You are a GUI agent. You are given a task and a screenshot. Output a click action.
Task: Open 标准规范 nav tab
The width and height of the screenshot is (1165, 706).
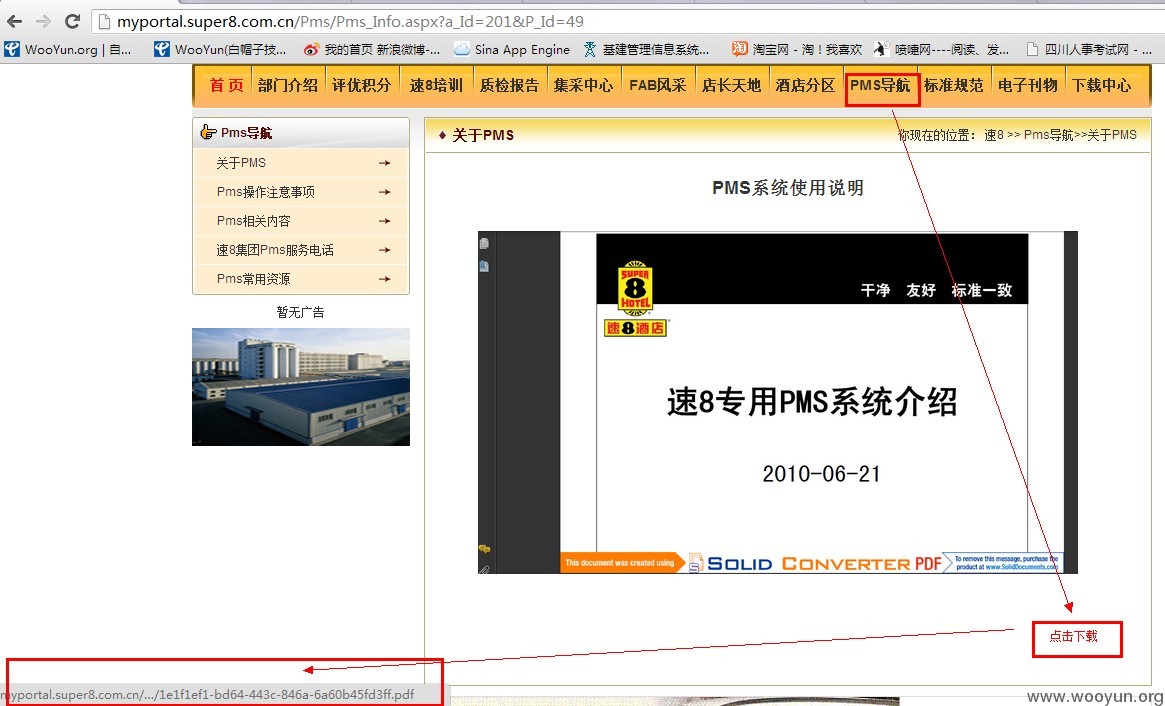[953, 85]
